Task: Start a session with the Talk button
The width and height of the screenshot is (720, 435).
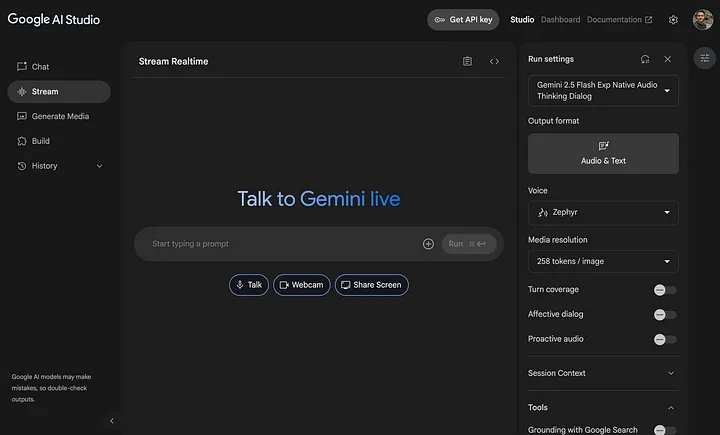Action: [247, 285]
